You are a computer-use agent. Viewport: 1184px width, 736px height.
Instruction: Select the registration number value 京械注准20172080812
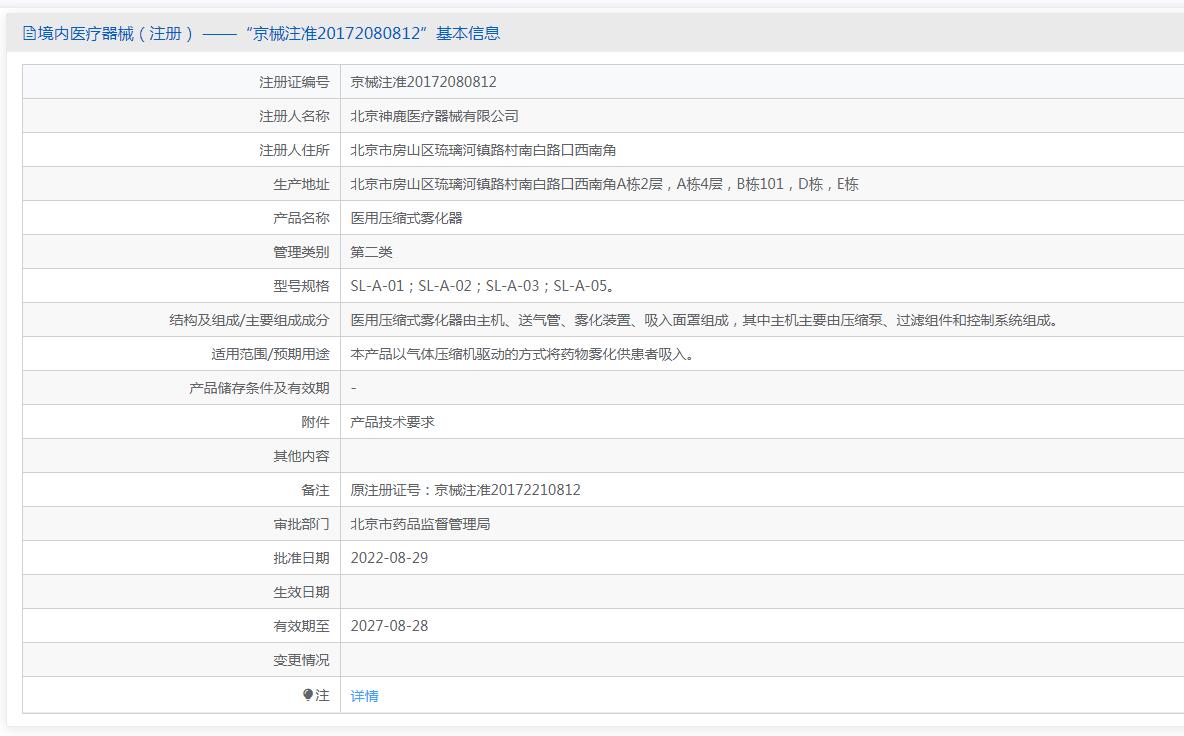pyautogui.click(x=423, y=82)
